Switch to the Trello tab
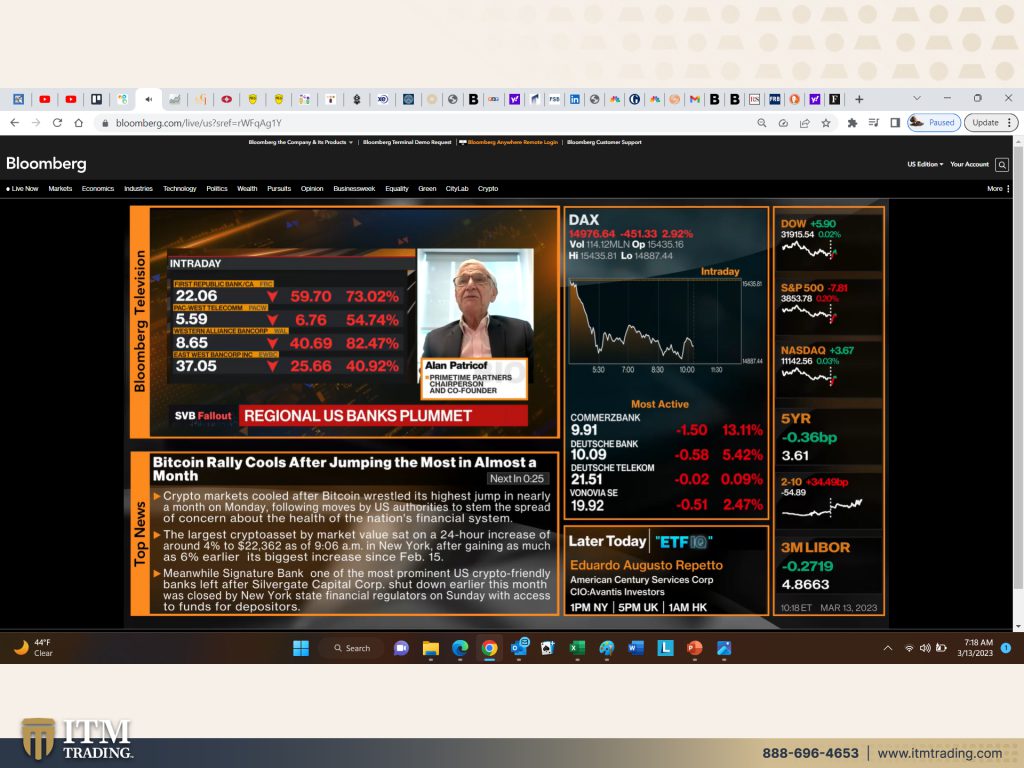1024x768 pixels. 97,99
